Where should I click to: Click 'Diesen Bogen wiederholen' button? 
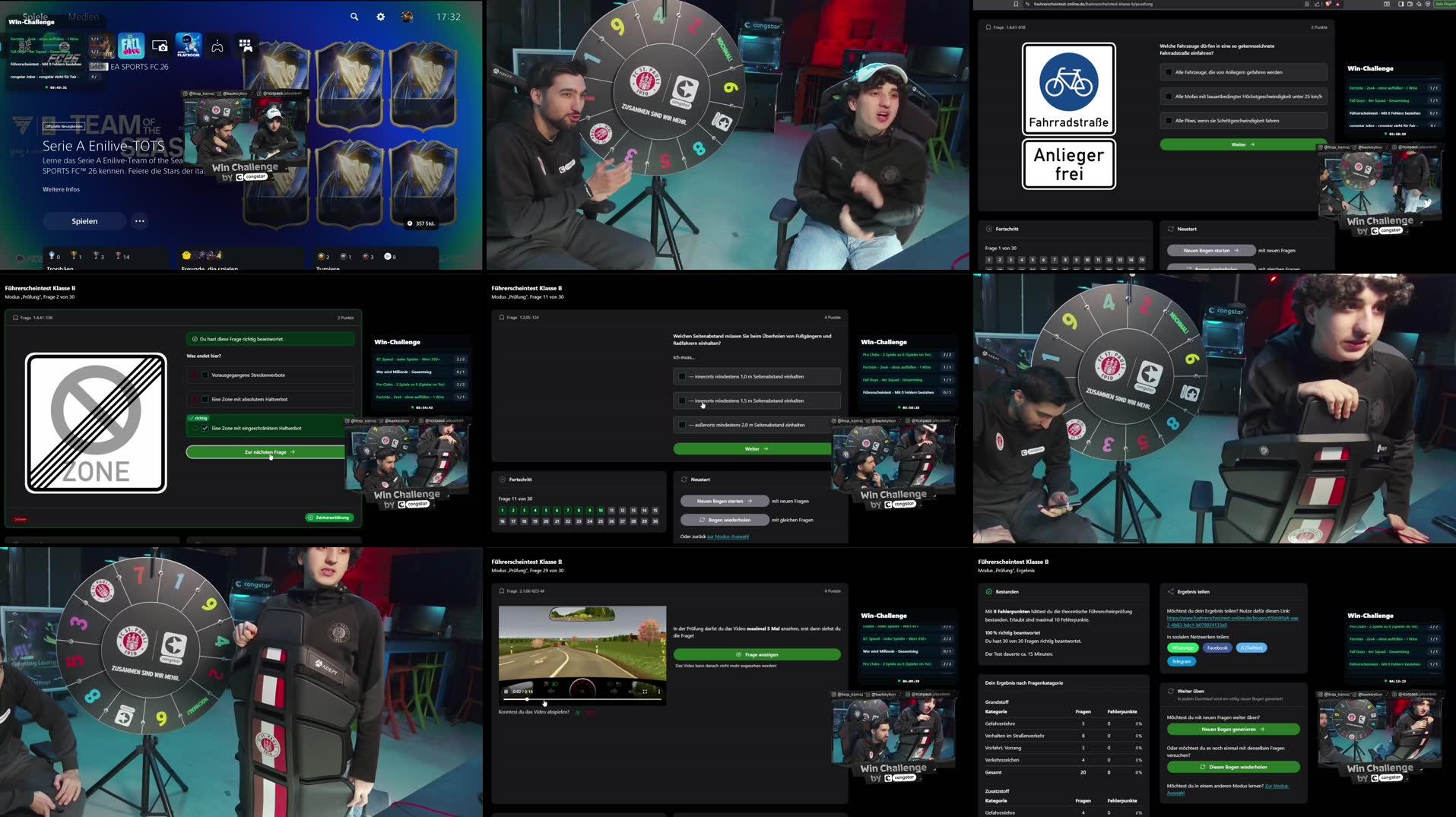[1233, 767]
